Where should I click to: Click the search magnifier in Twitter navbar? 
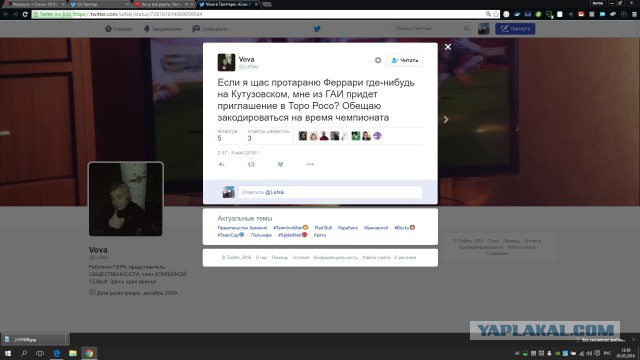pyautogui.click(x=466, y=29)
